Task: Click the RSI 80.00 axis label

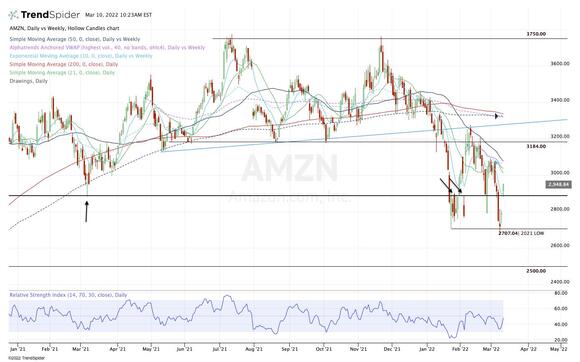Action: tap(562, 293)
